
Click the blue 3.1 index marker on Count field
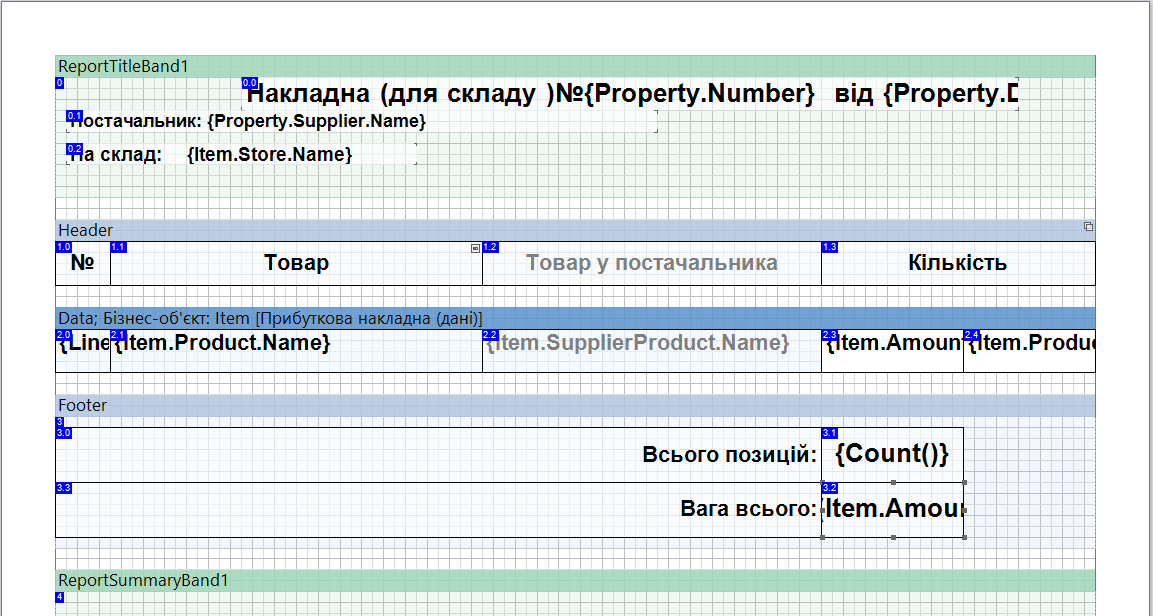[829, 433]
